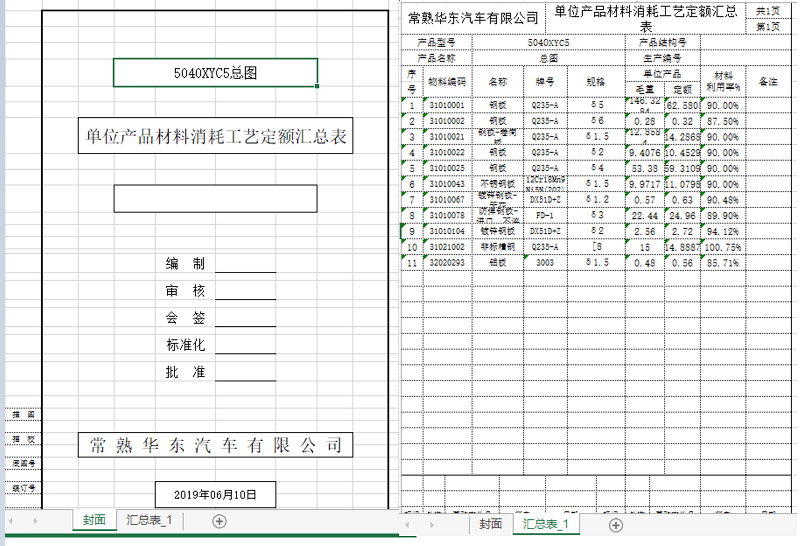Select gross weight cell 53.38
The width and height of the screenshot is (808, 546).
(x=645, y=168)
